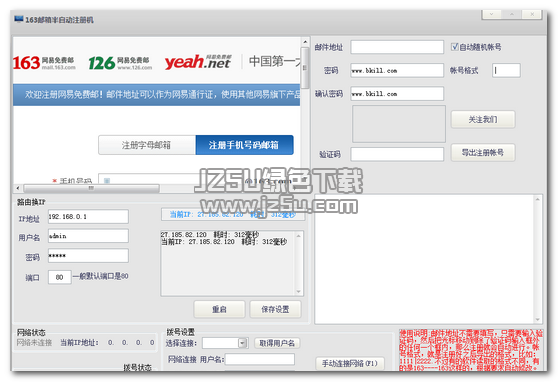Viewport: 558px width, 382px height.
Task: Click the 当前IP status bar text
Action: (x=233, y=214)
